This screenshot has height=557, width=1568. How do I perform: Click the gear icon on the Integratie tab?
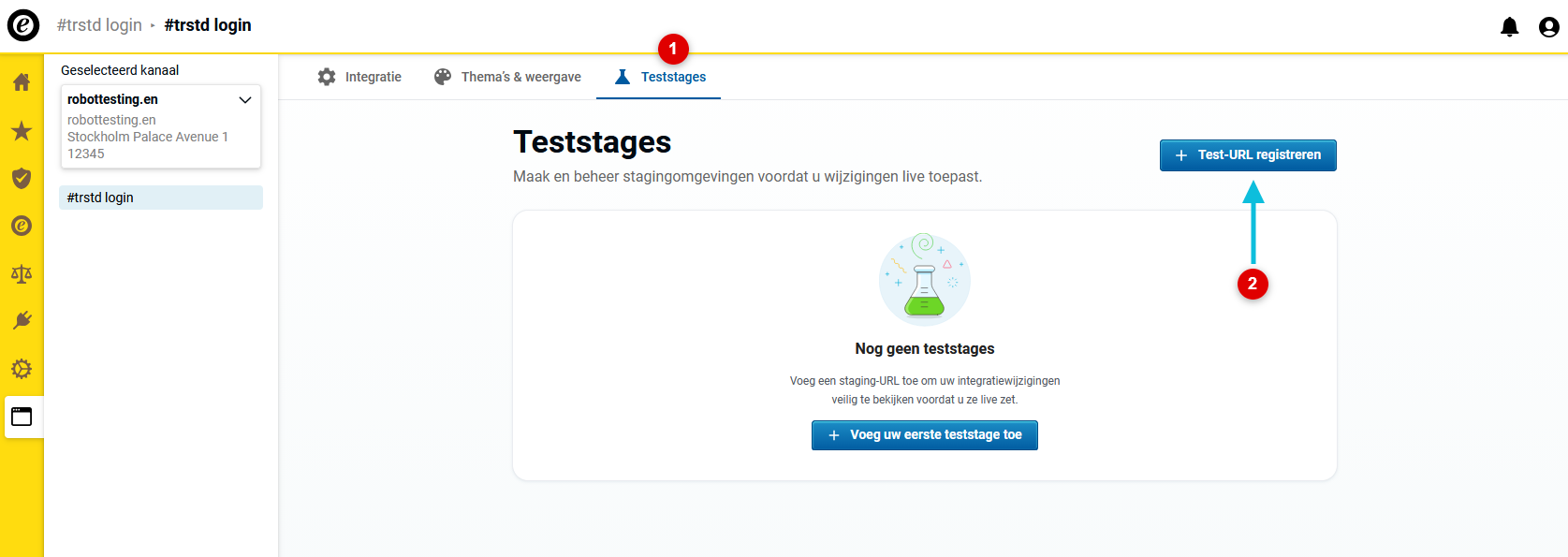(327, 77)
